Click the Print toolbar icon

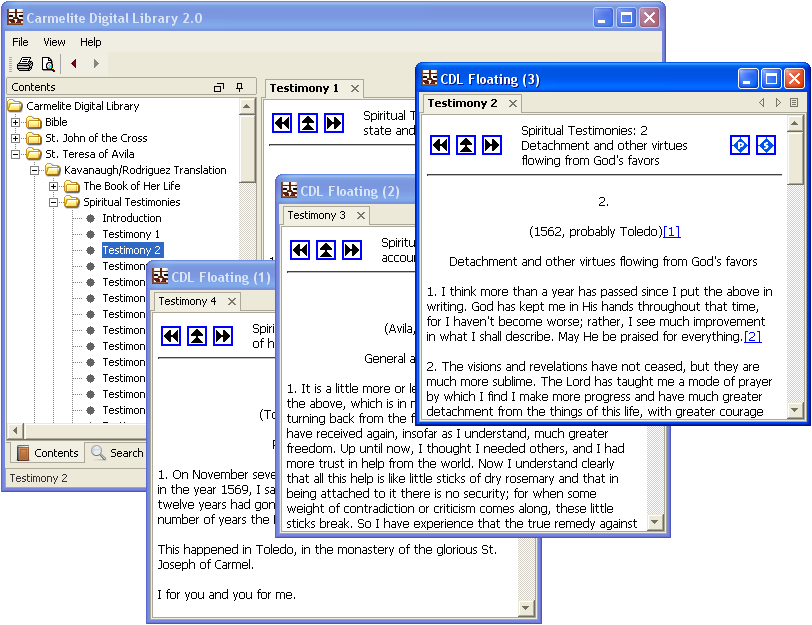24,64
